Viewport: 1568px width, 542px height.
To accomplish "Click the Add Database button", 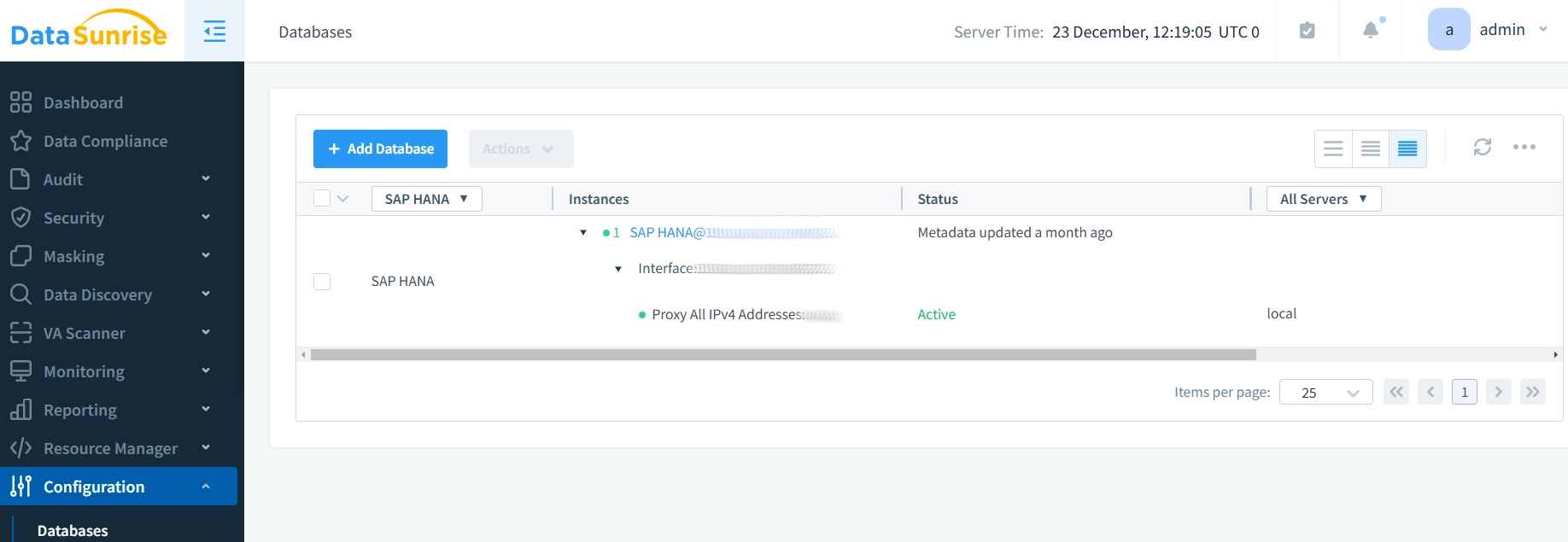I will click(380, 149).
